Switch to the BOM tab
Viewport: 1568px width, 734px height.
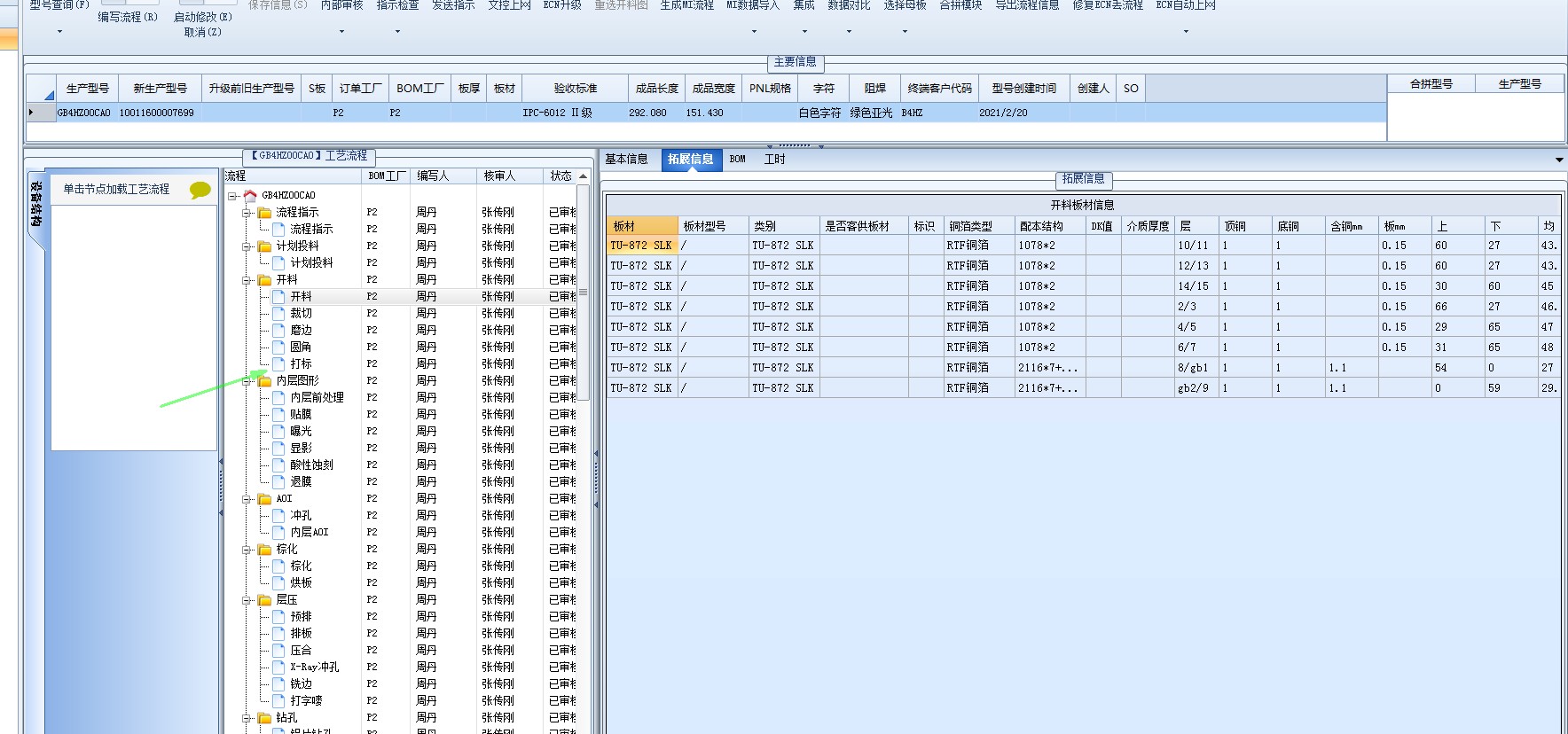pyautogui.click(x=738, y=160)
